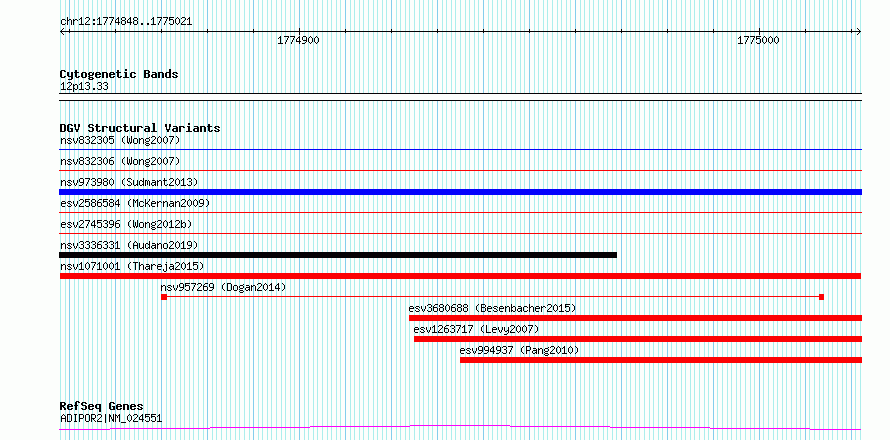Viewport: 890px width, 440px height.
Task: Click the red esv3680688 variant bar
Action: tap(635, 318)
